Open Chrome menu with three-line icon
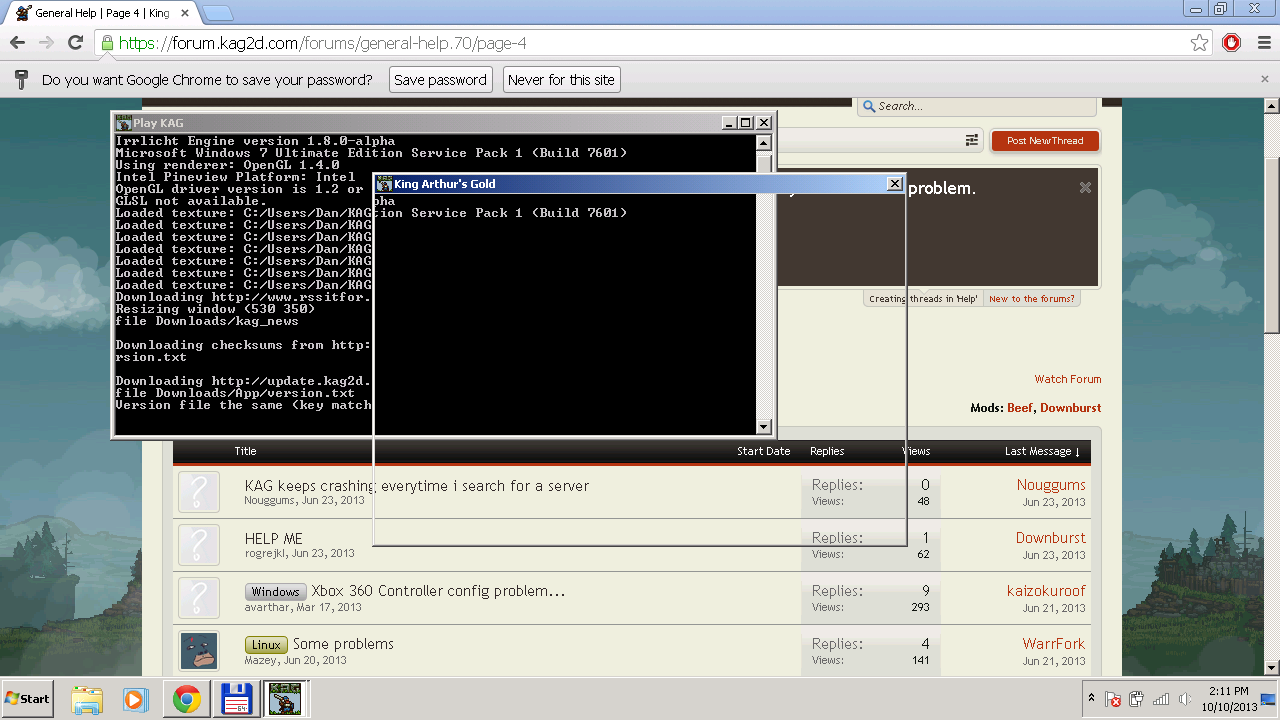Image resolution: width=1280 pixels, height=720 pixels. click(1262, 43)
